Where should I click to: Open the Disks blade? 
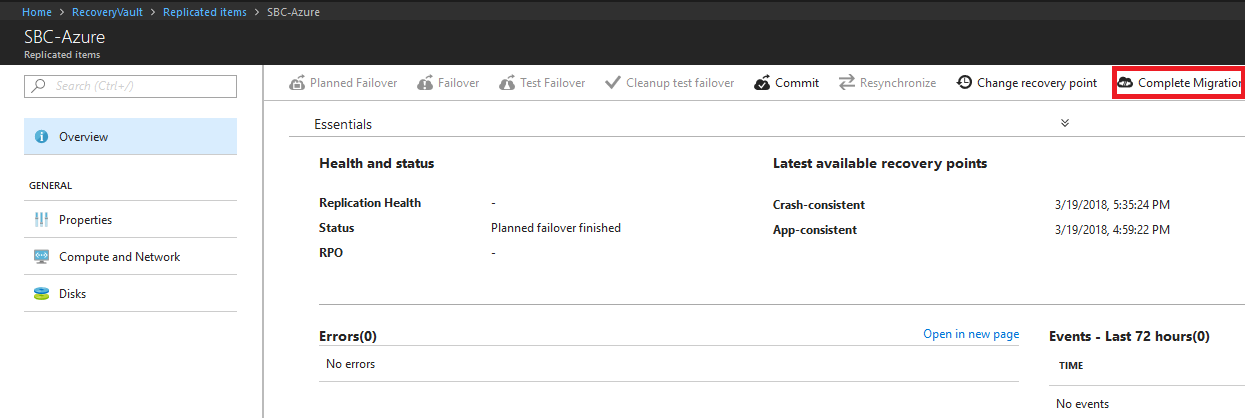click(x=130, y=294)
